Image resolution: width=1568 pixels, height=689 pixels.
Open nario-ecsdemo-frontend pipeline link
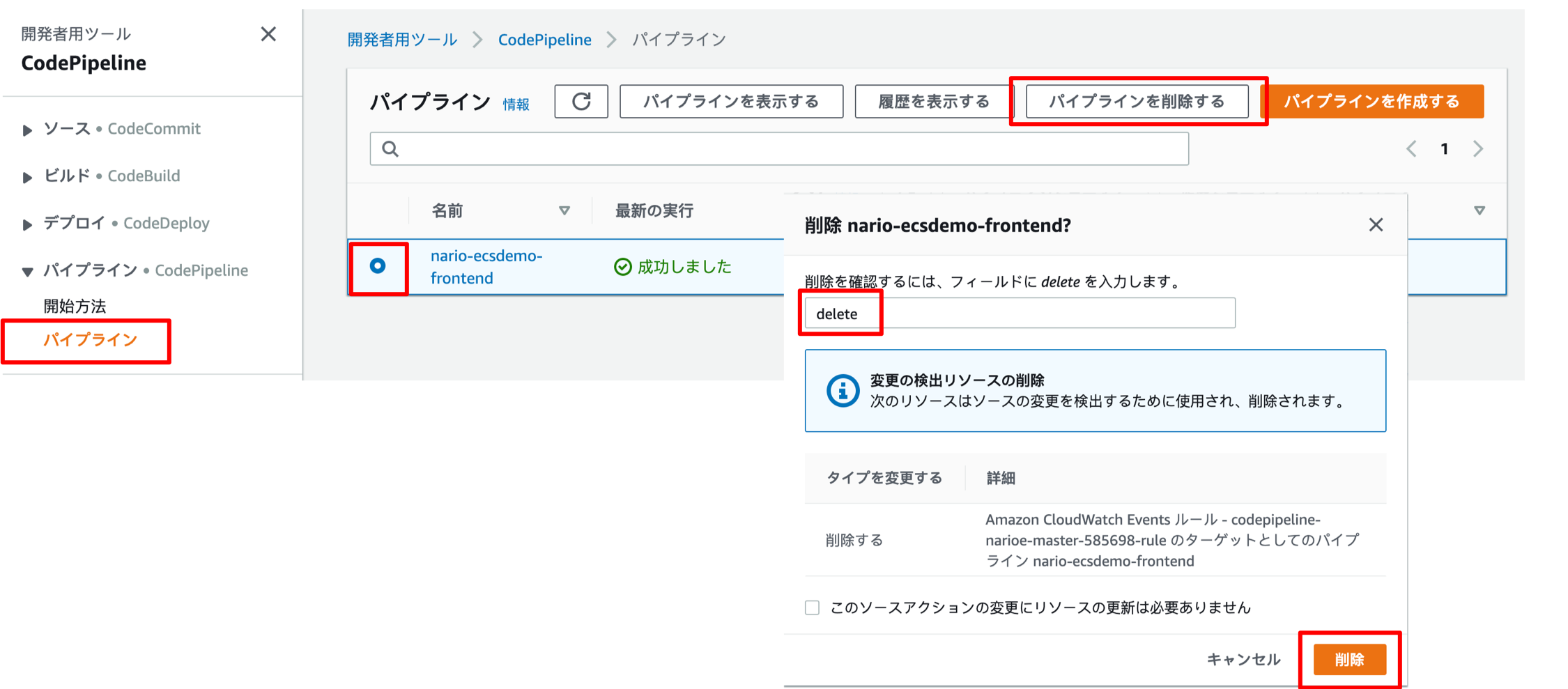pos(486,267)
